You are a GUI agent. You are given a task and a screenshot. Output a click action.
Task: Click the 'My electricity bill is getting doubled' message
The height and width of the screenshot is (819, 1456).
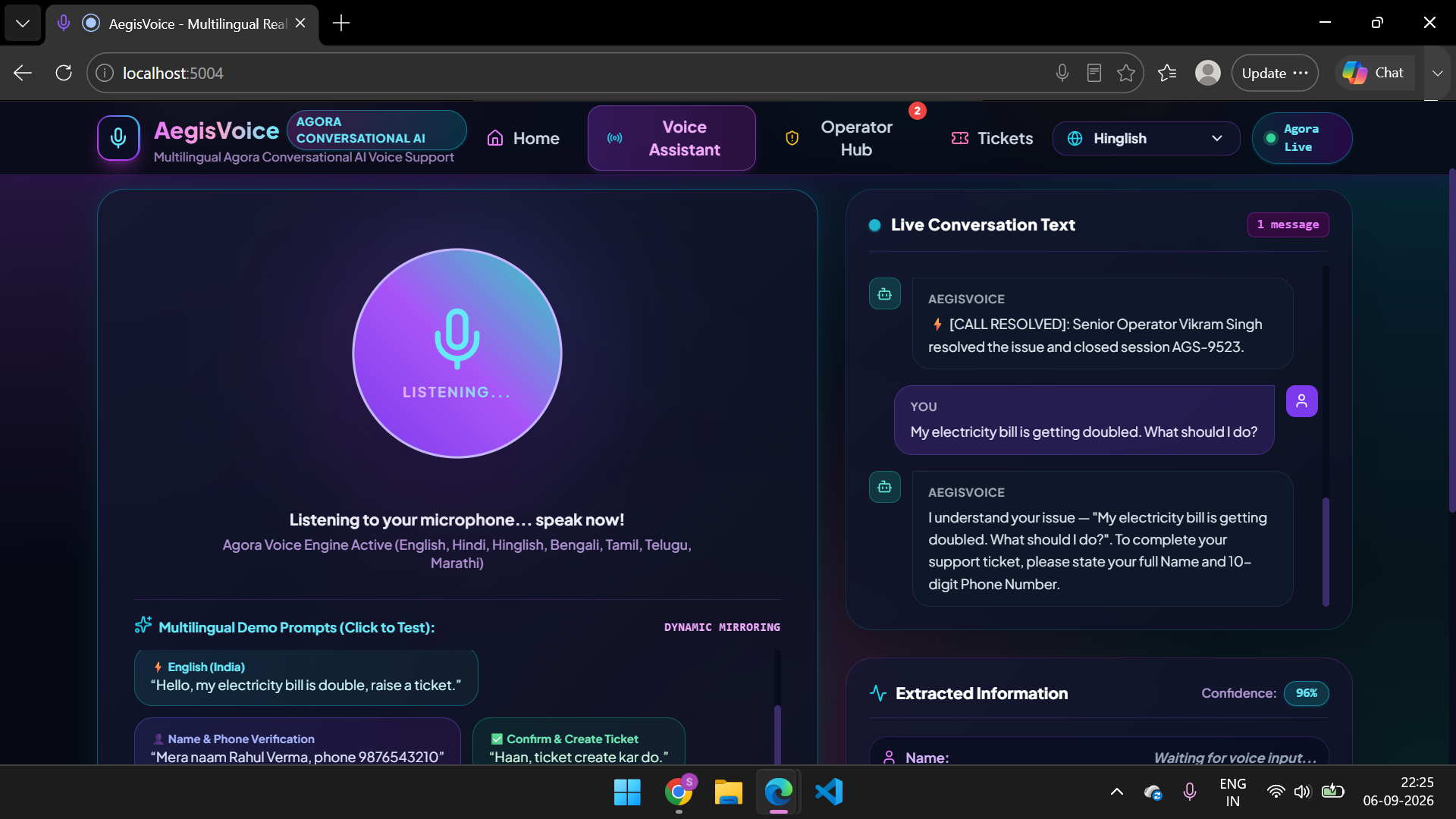coord(1084,420)
